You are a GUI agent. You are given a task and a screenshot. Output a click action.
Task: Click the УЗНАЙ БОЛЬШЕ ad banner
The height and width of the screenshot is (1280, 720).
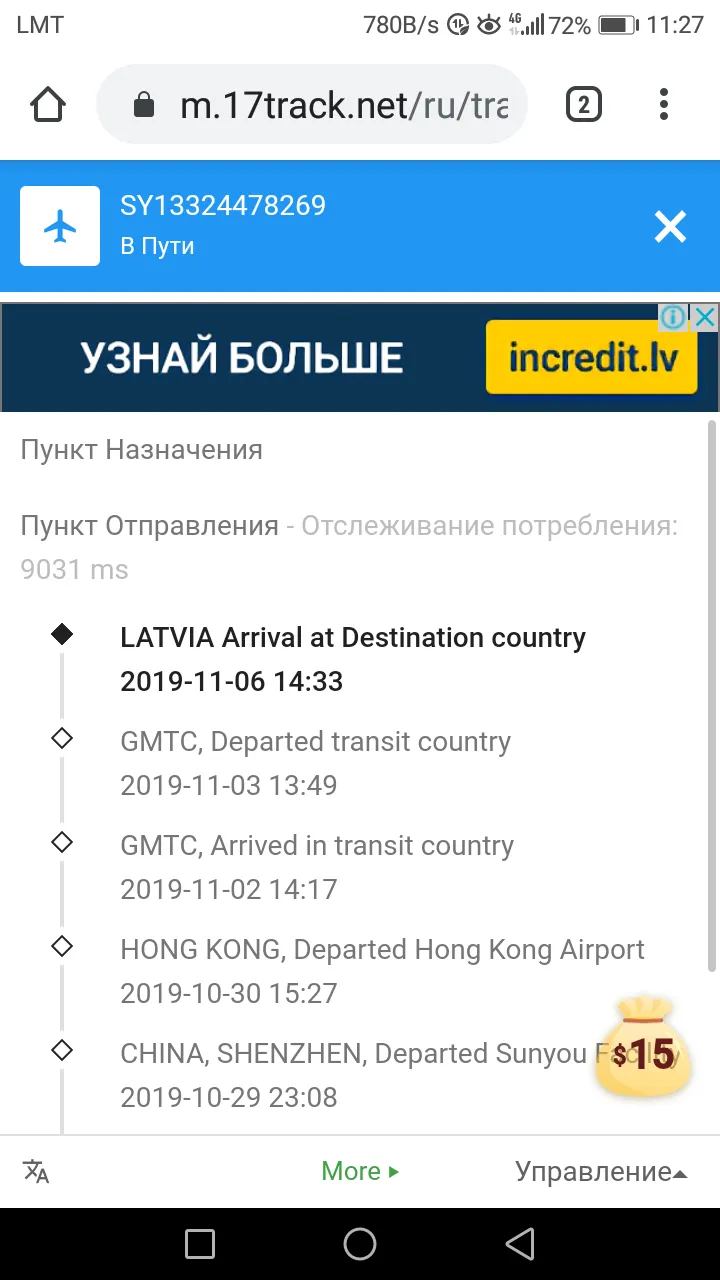(242, 357)
